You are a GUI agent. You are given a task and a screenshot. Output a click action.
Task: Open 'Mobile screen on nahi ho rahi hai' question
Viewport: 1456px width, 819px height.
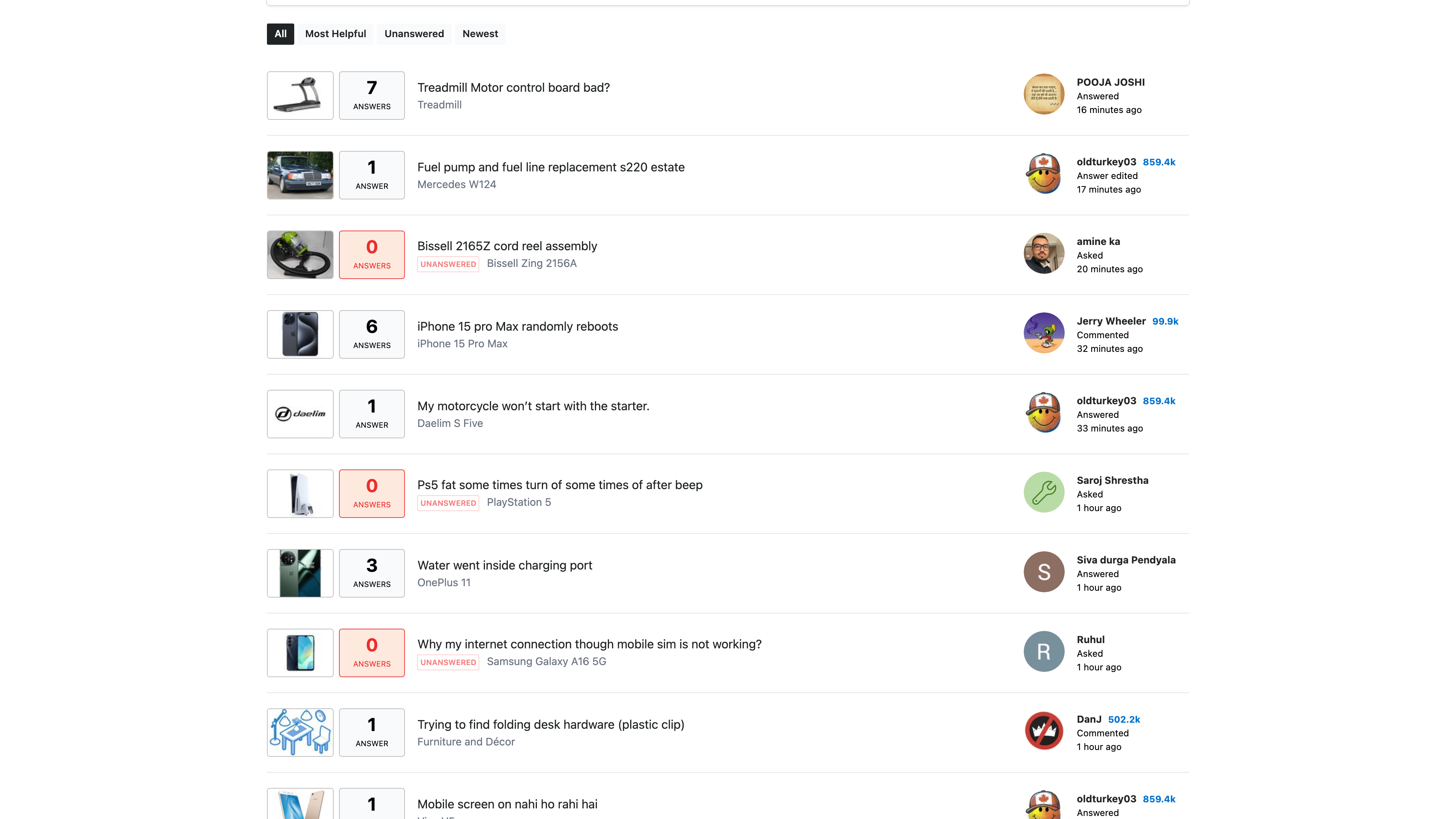(507, 804)
